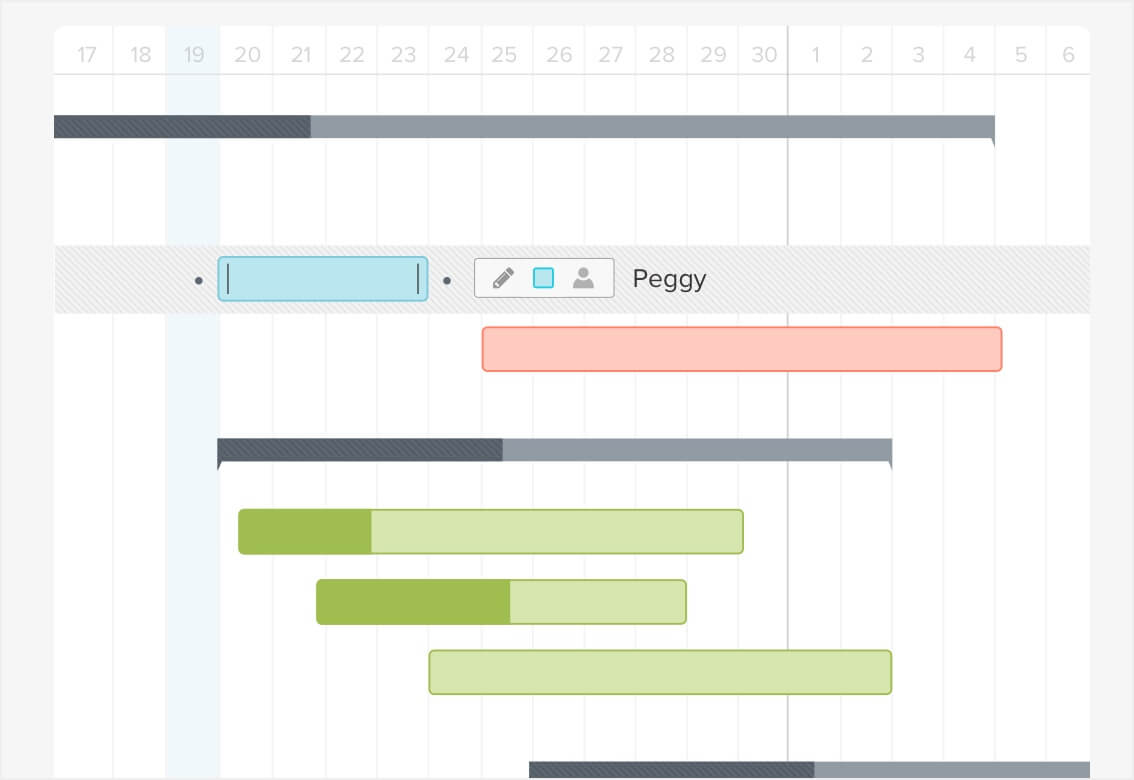Screen dimensions: 1134x780
Task: Click the assignee name Peggy
Action: coord(668,279)
